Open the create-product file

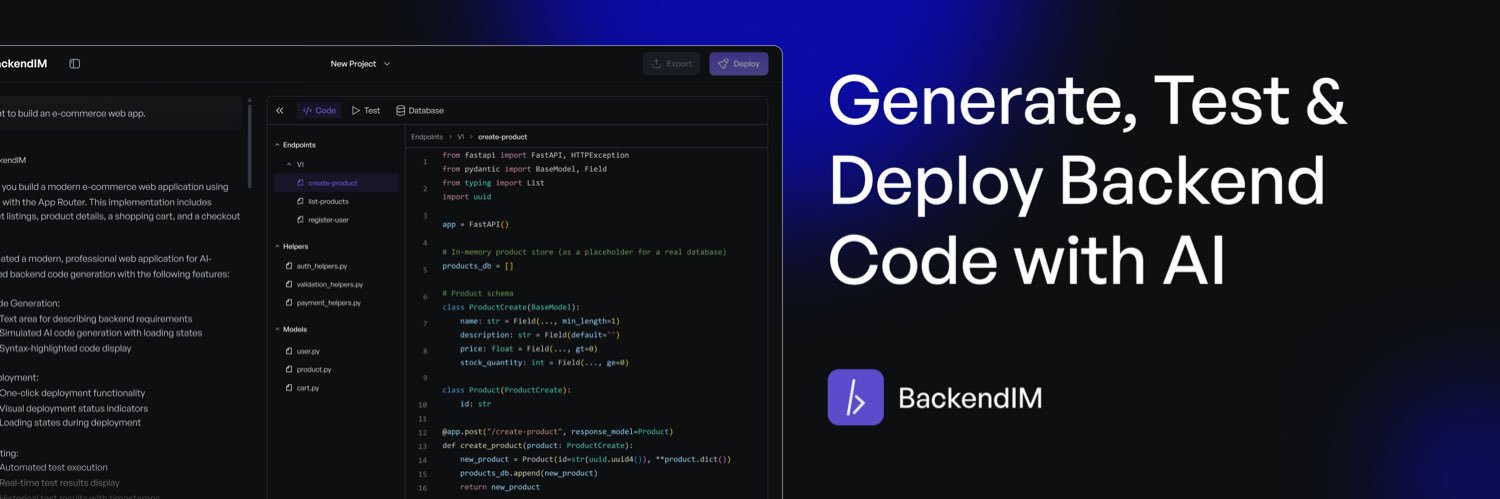(x=336, y=183)
